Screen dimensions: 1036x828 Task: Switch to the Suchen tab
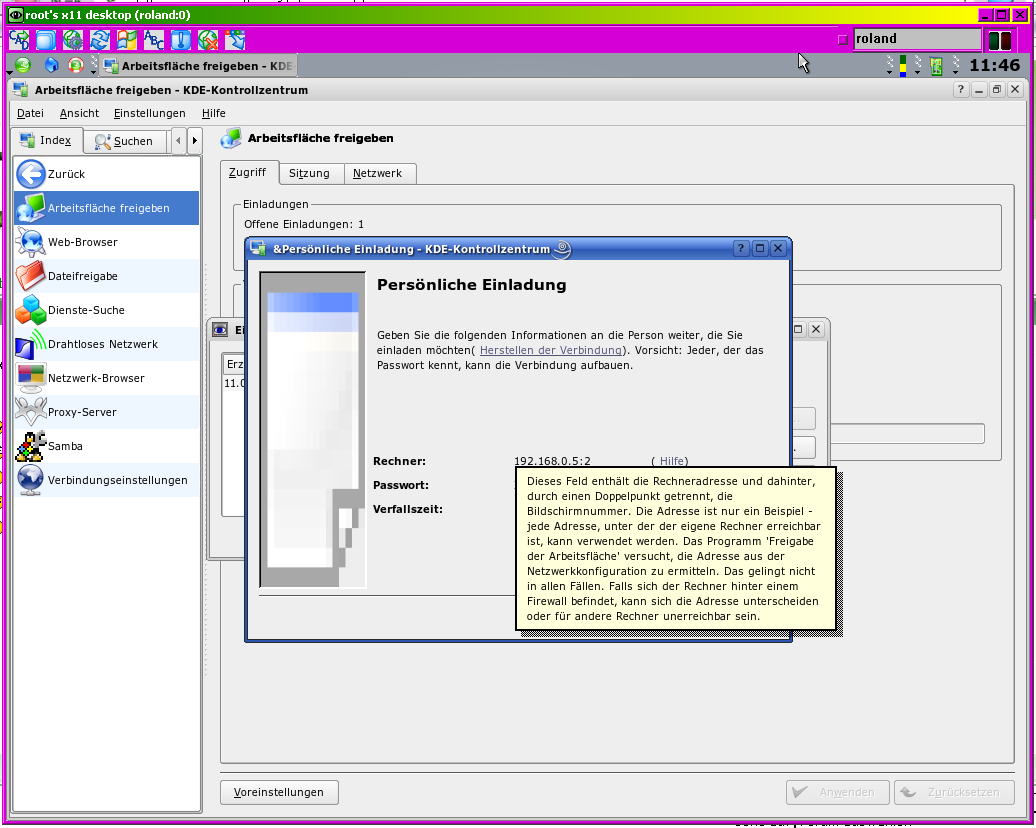pos(124,141)
